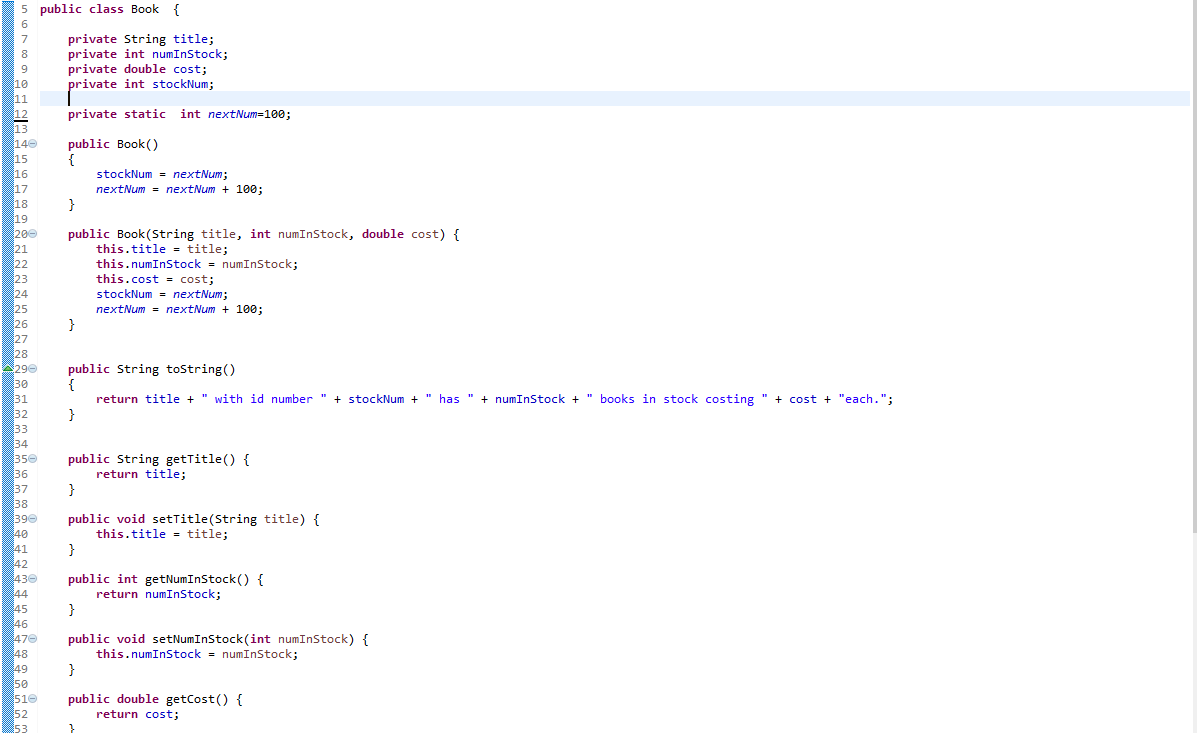1197x733 pixels.
Task: Click the word stockNum on line 10
Action: coord(181,84)
